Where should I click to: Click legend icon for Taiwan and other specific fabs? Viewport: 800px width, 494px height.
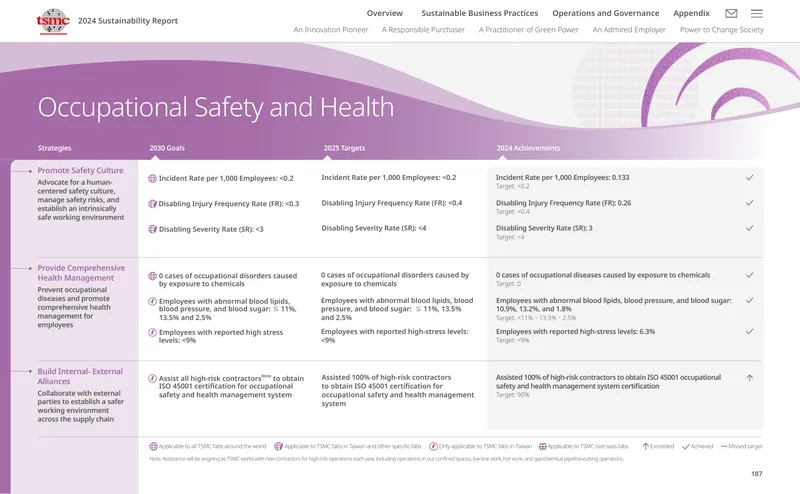pos(278,447)
